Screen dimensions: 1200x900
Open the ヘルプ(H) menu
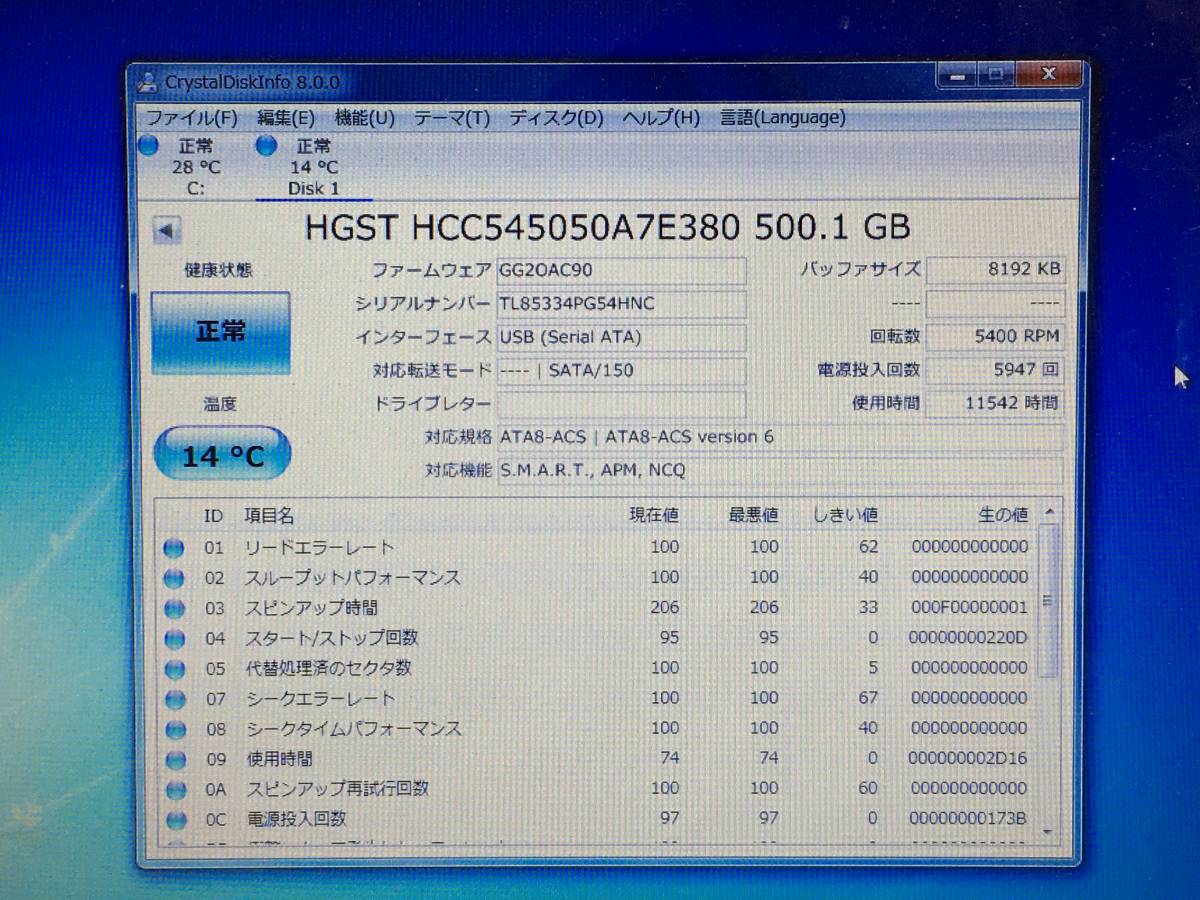[661, 117]
